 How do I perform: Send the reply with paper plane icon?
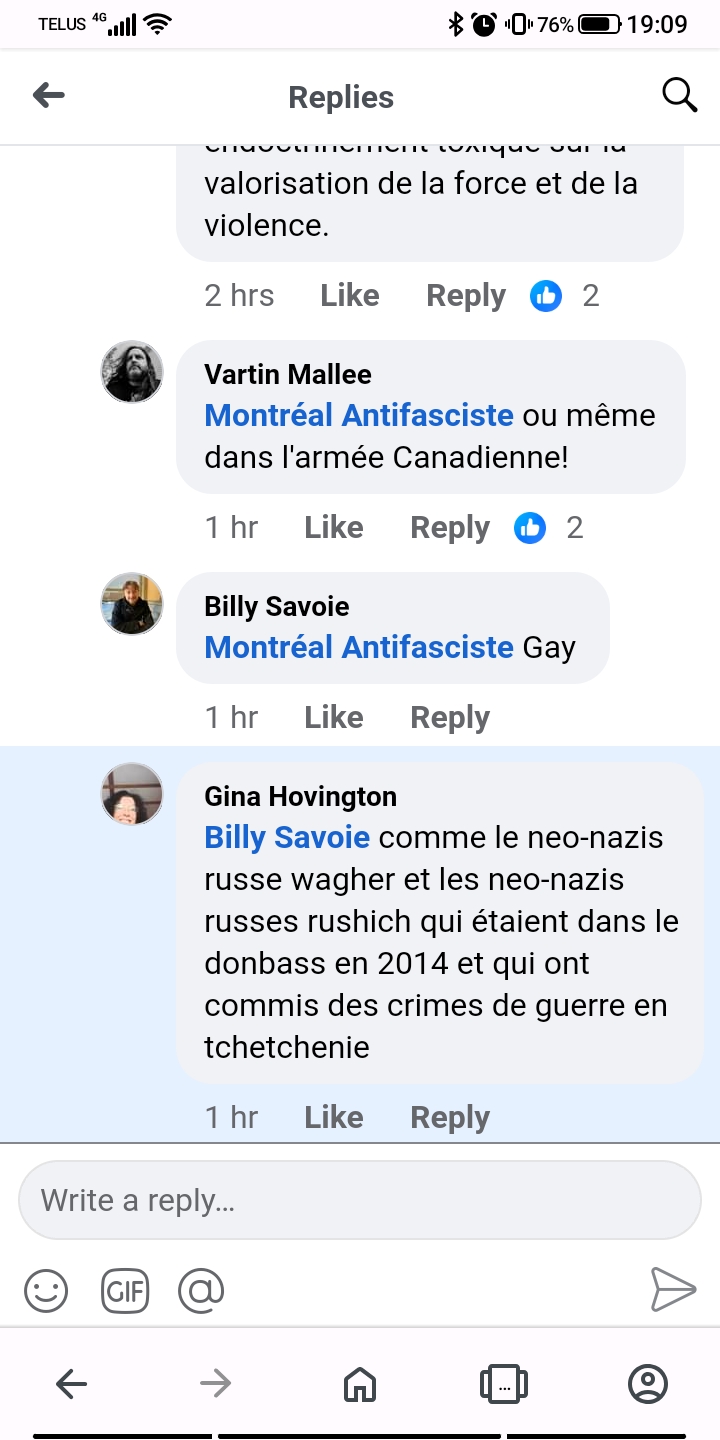(672, 1290)
